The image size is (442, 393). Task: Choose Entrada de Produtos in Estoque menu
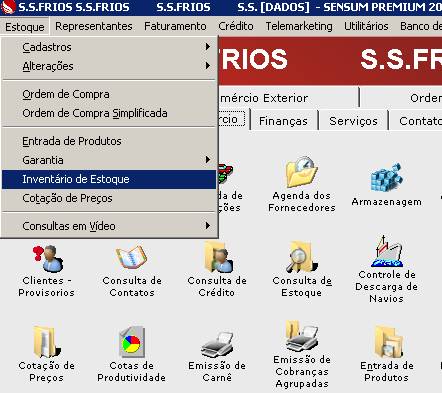point(109,141)
